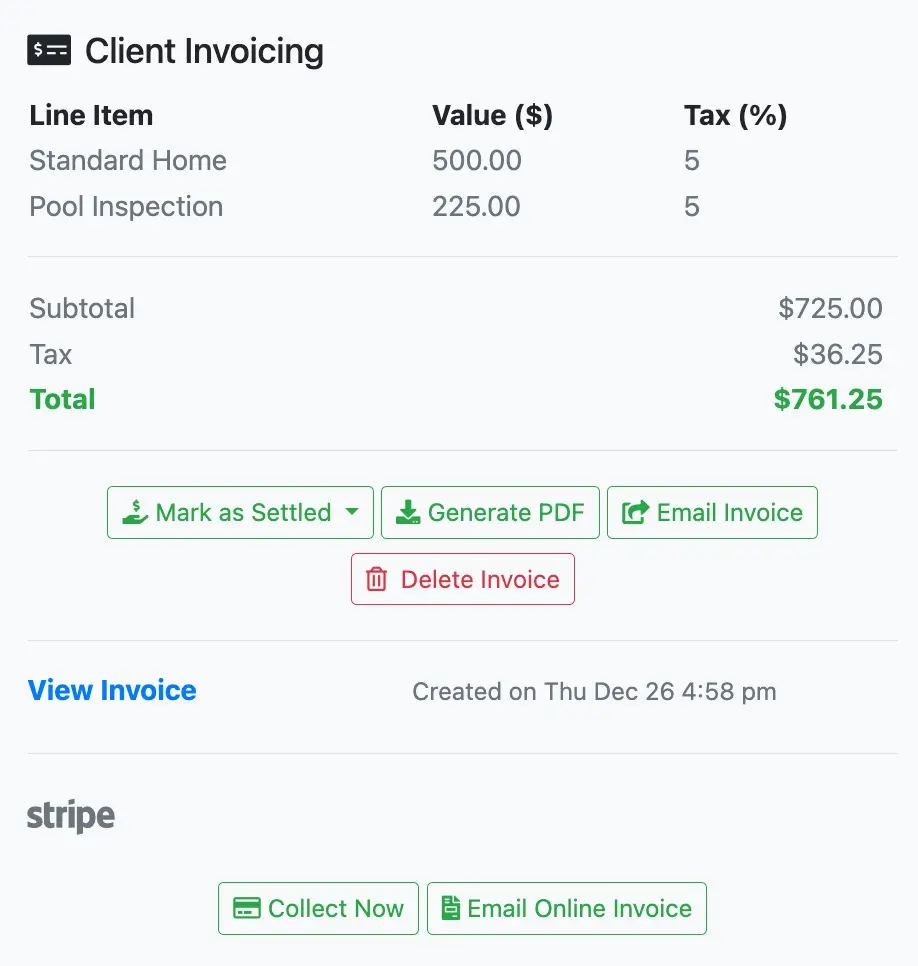Click the 225.00 value cell
This screenshot has width=918, height=966.
[x=476, y=206]
